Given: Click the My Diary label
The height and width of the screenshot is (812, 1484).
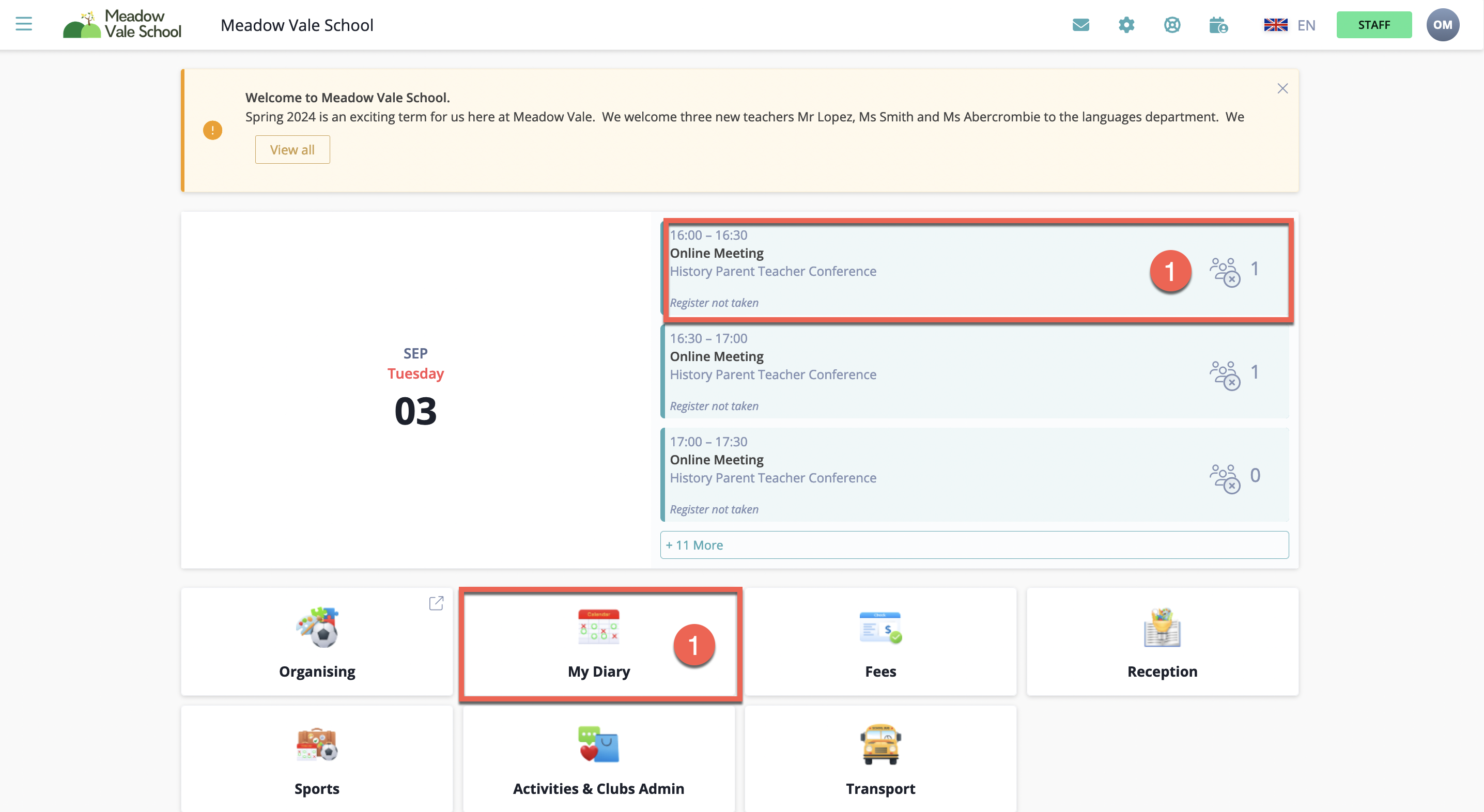Looking at the screenshot, I should 598,672.
